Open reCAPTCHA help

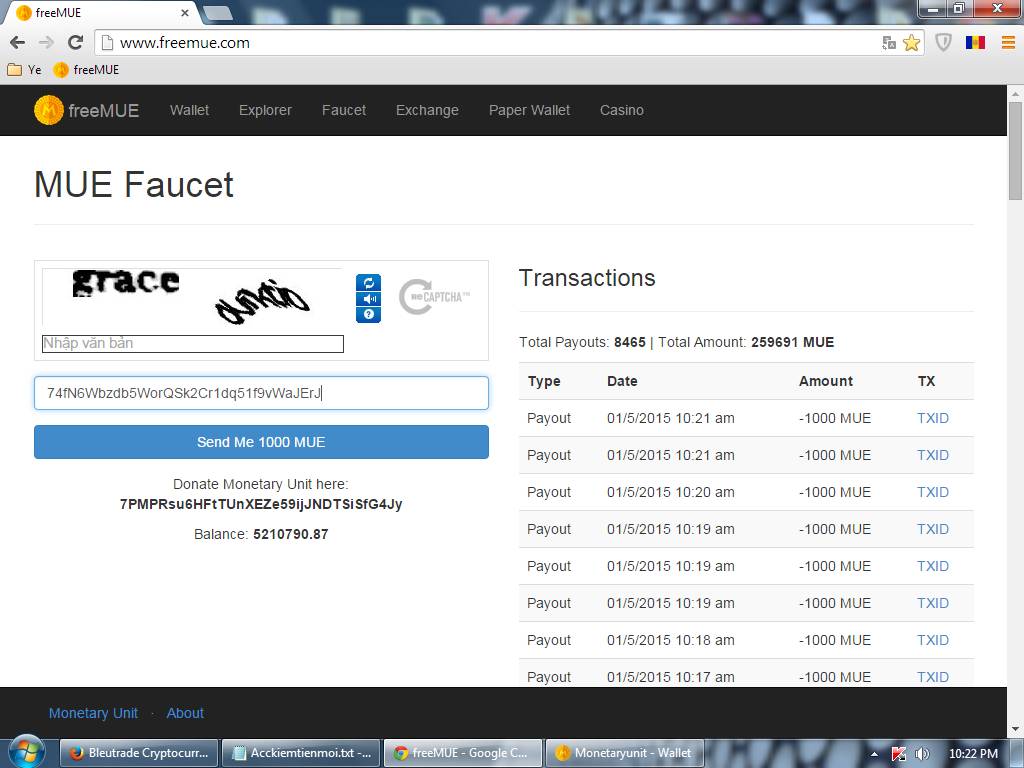click(368, 315)
